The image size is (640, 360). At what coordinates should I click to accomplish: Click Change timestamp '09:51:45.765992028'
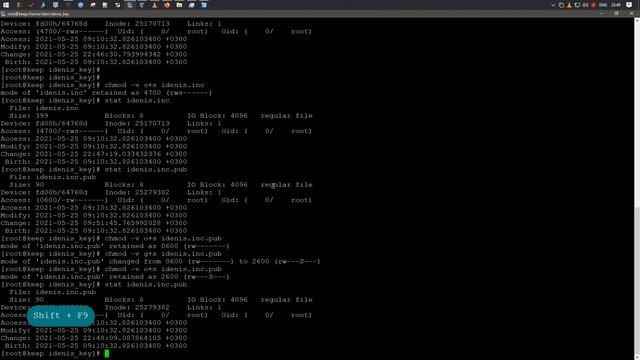point(122,223)
